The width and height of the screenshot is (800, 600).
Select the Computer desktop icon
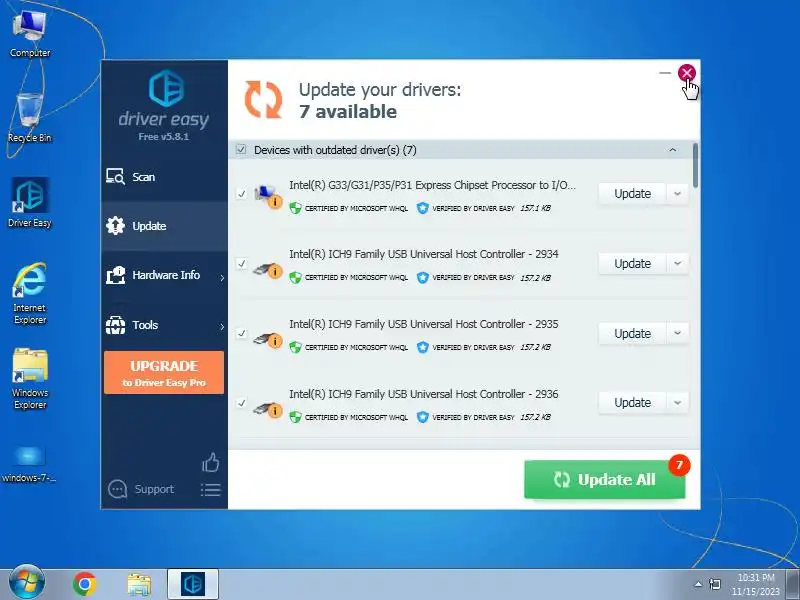tap(30, 34)
